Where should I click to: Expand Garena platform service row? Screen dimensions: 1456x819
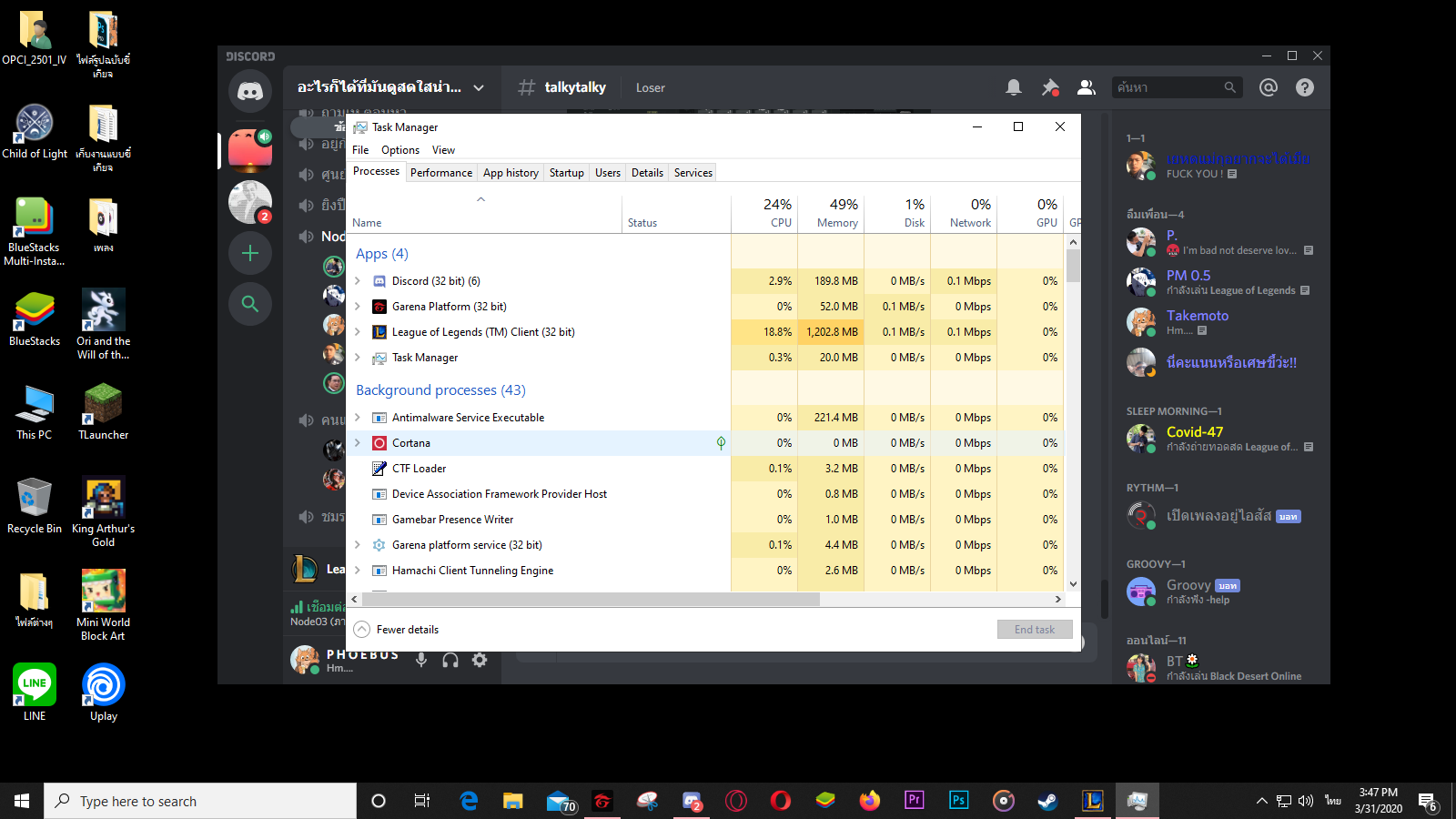pyautogui.click(x=358, y=545)
